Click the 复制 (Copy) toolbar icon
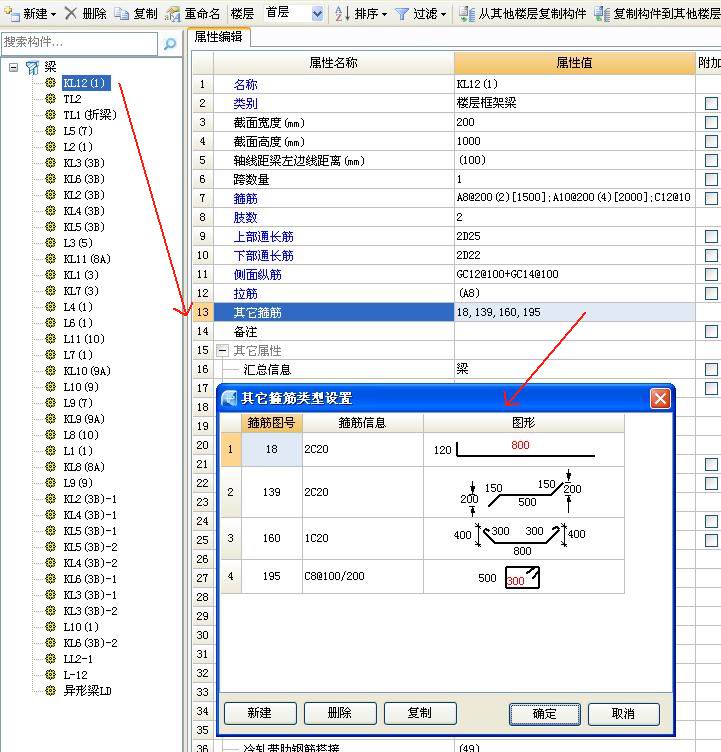Screen dimensions: 721x752 (122, 13)
